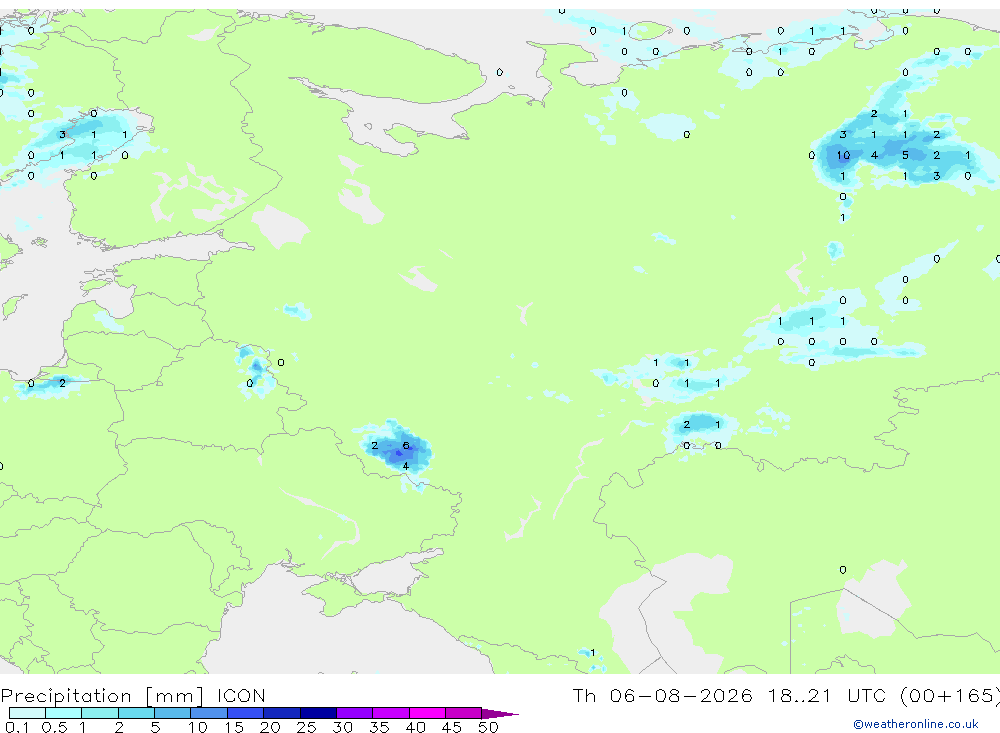Image resolution: width=1000 pixels, height=733 pixels.
Task: Click the '(00+165)' forecast offset text
Action: (949, 696)
